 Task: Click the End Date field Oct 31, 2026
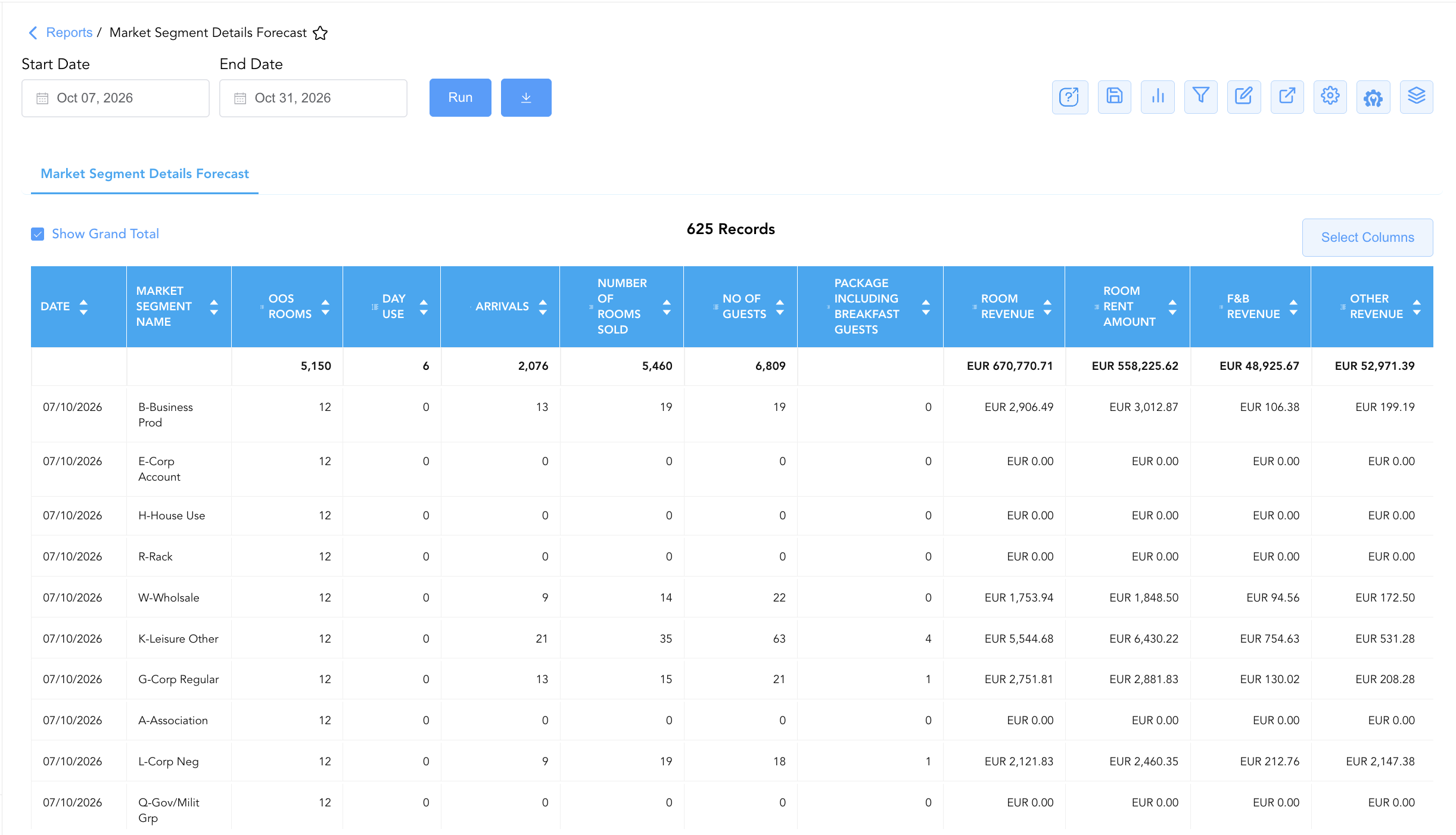point(313,98)
